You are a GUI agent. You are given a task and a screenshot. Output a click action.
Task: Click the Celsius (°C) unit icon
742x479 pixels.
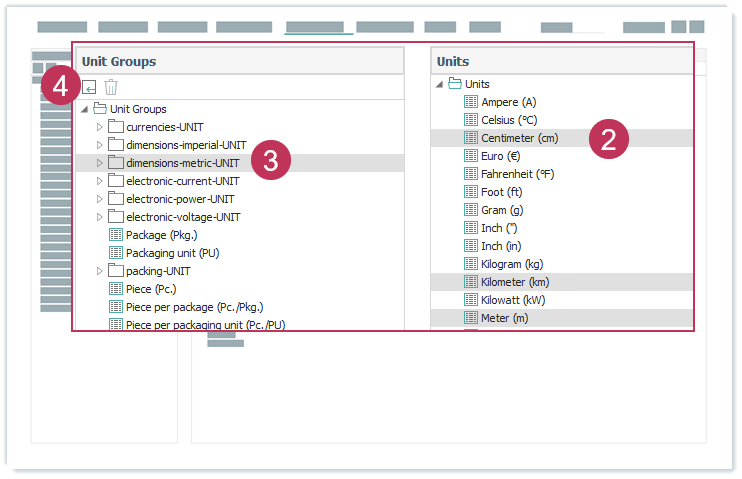tap(471, 120)
